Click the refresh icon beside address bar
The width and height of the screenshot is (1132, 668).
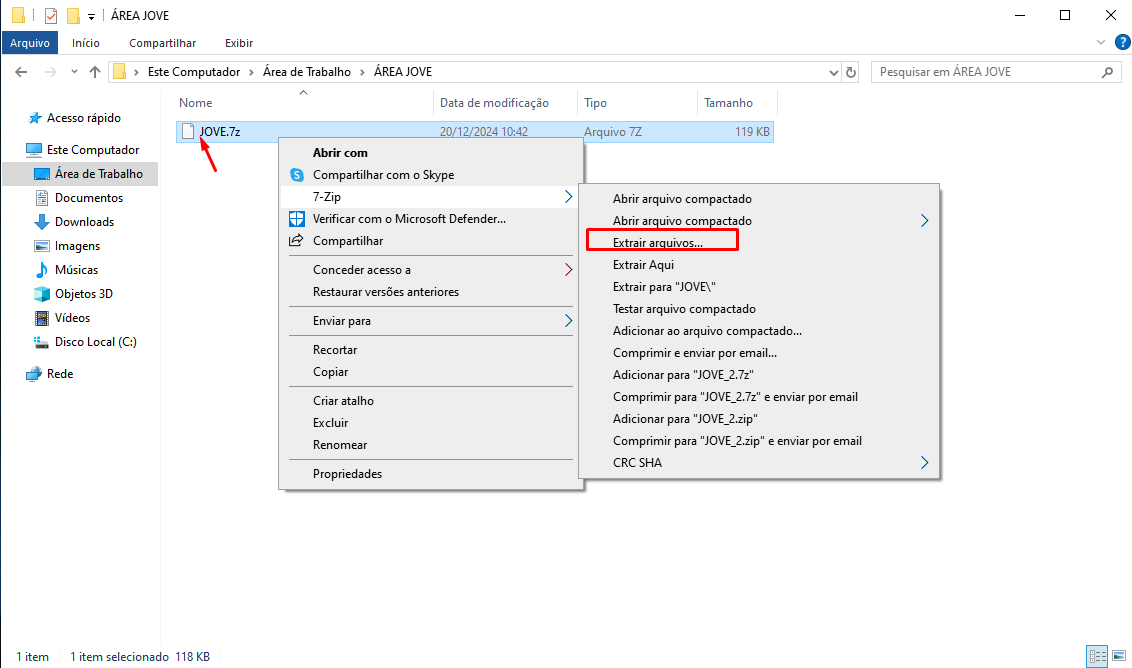point(851,72)
